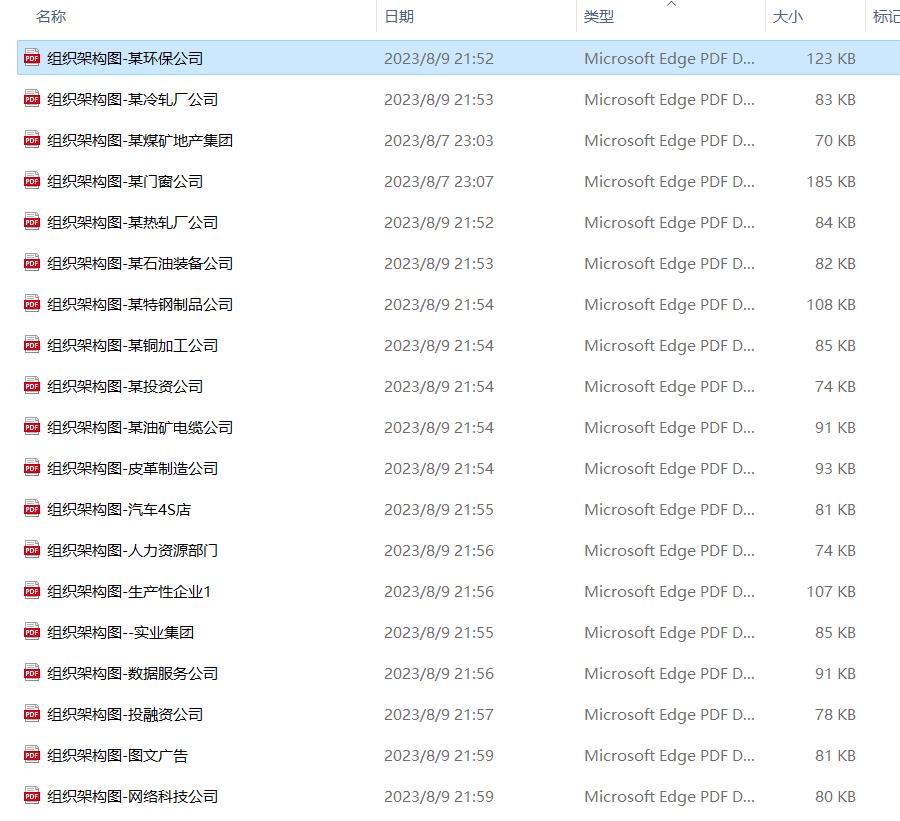
Task: Select file name 组织架构图-某门窗公司
Action: 125,181
